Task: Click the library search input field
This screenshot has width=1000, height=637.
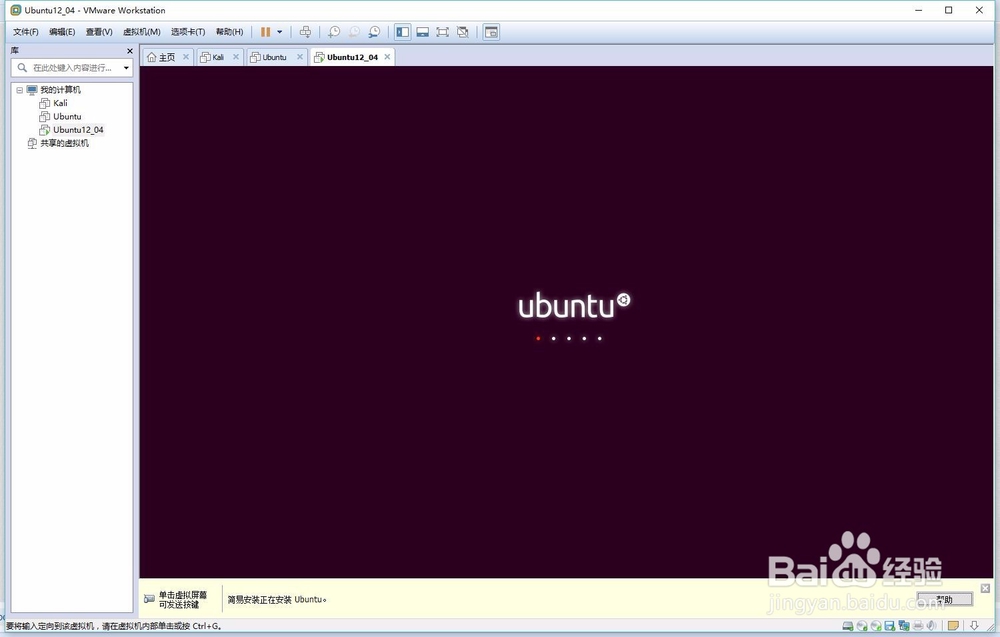Action: (72, 68)
